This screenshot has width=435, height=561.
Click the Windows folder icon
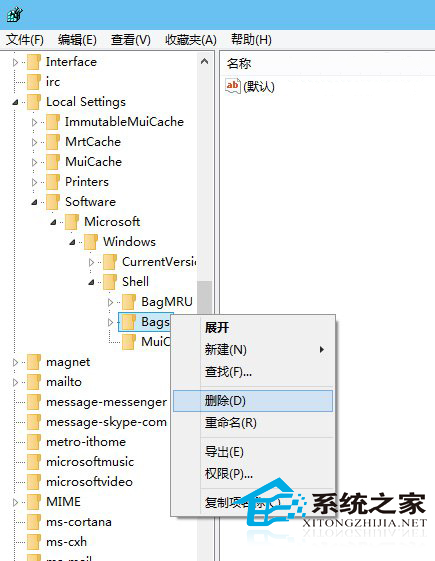(x=91, y=242)
